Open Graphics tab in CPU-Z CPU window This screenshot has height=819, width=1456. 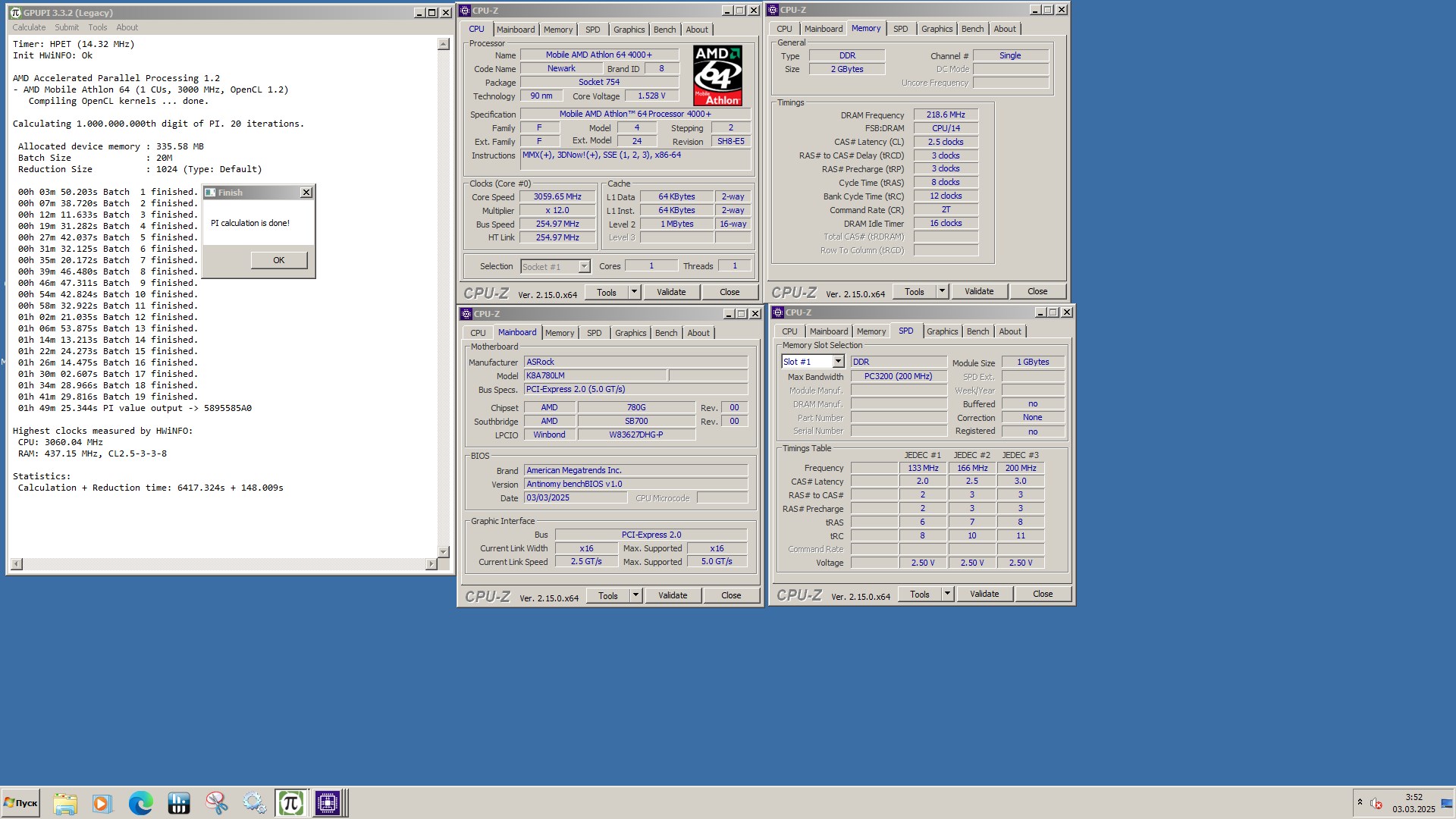[x=629, y=30]
